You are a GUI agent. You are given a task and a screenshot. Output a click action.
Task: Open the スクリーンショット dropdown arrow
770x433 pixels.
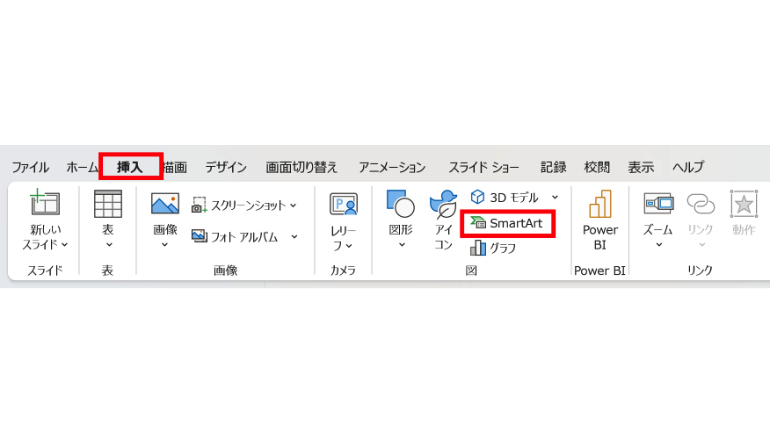[293, 205]
